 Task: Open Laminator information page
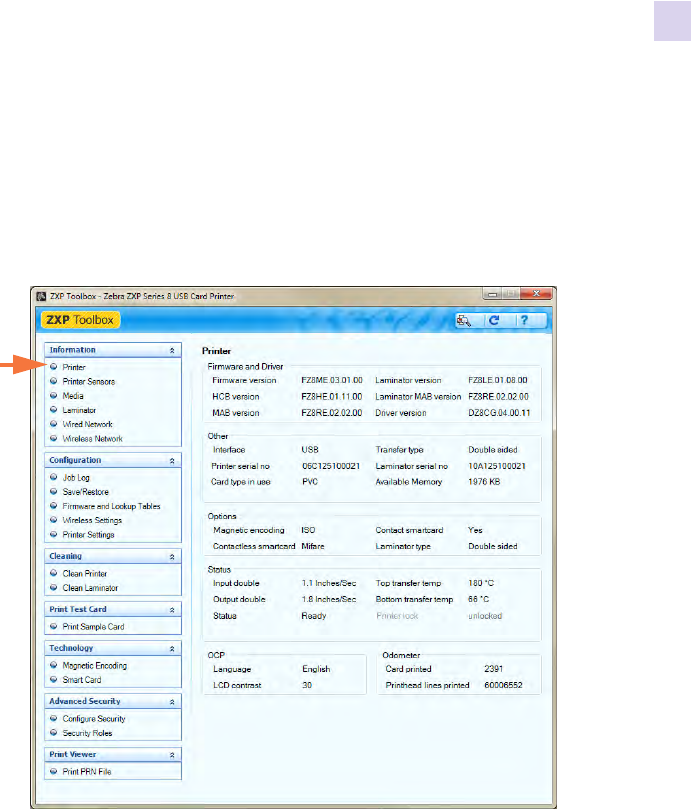tap(79, 410)
